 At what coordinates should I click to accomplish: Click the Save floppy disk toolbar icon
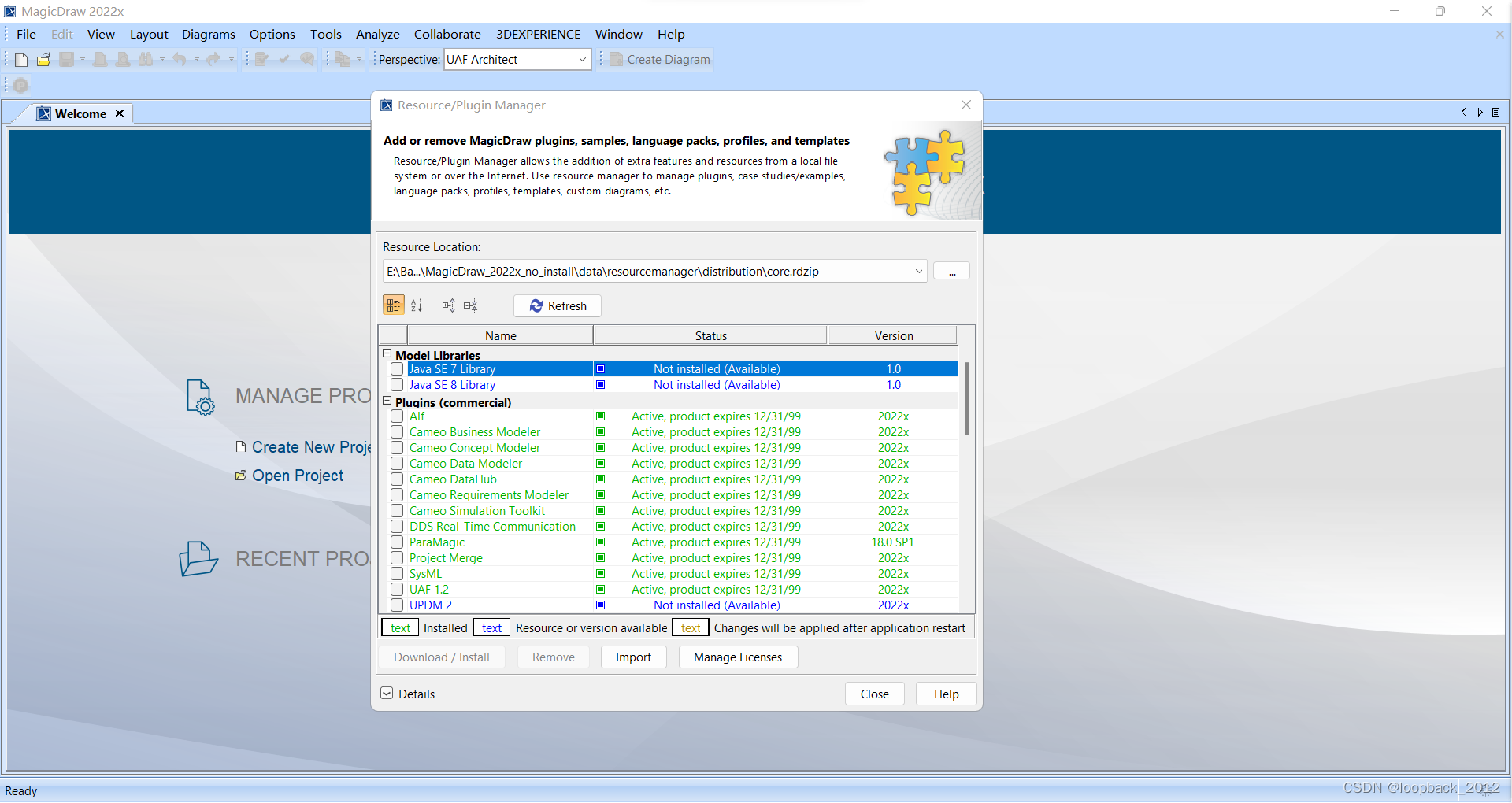click(67, 60)
